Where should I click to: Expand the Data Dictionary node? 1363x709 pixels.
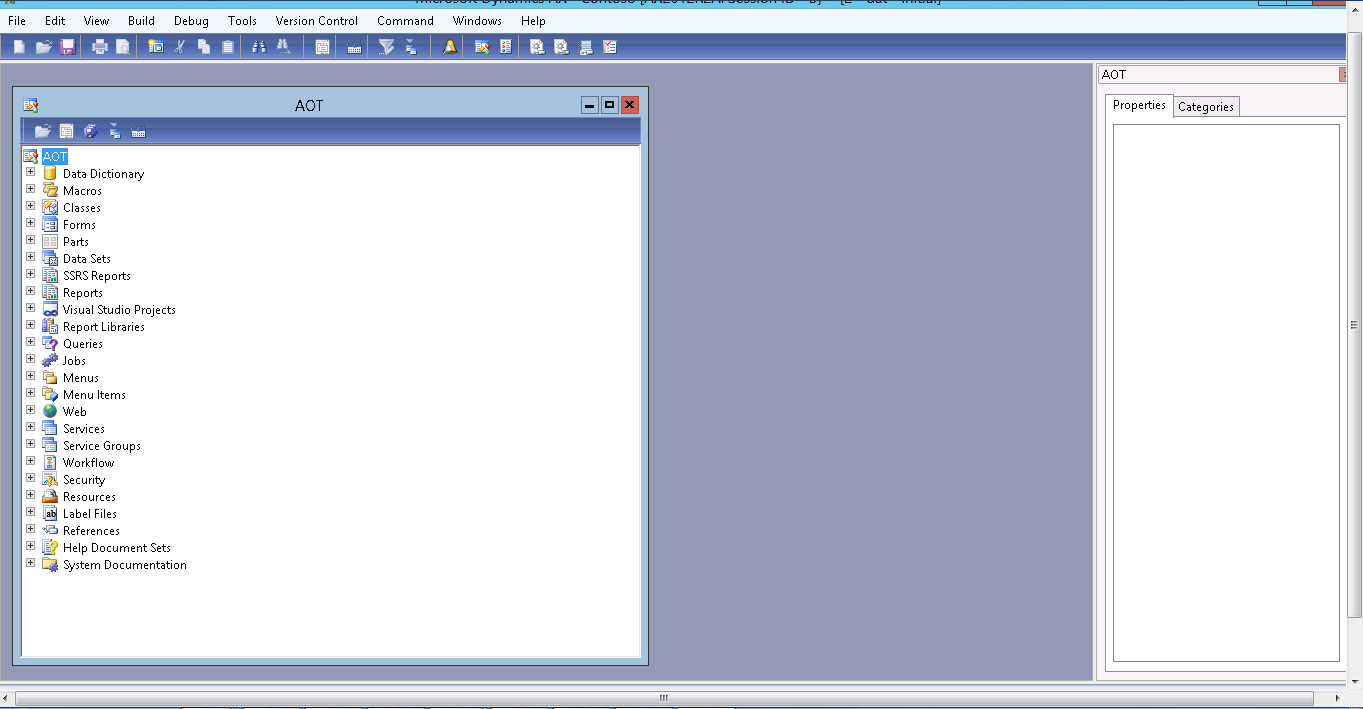coord(30,173)
